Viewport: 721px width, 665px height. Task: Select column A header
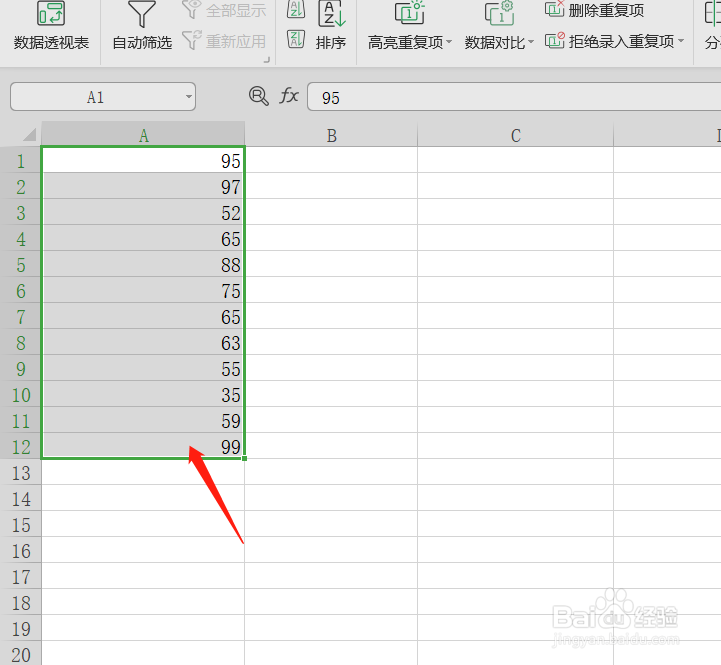pos(143,136)
